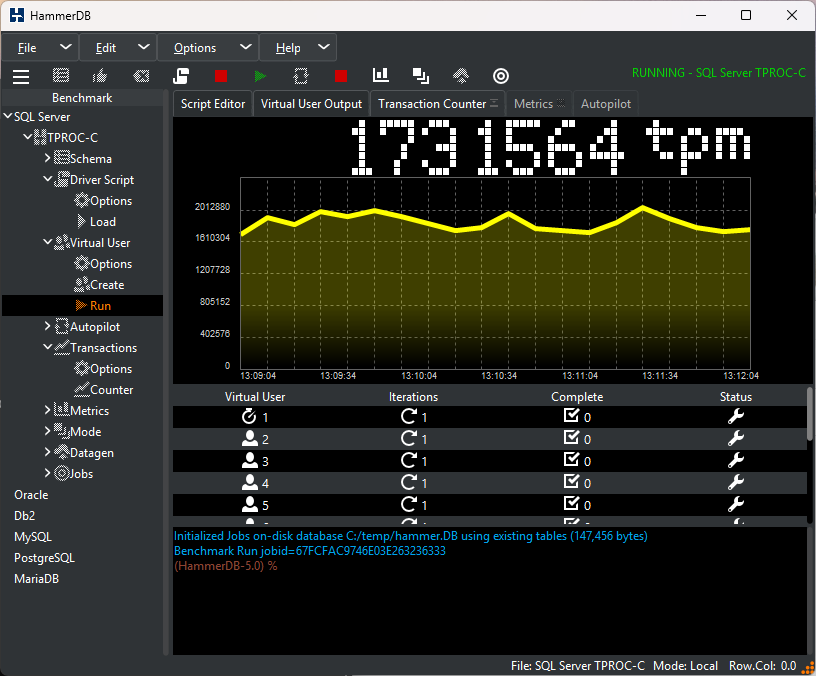Viewport: 816px width, 676px height.
Task: Switch to the Virtual User Output tab
Action: [x=311, y=104]
